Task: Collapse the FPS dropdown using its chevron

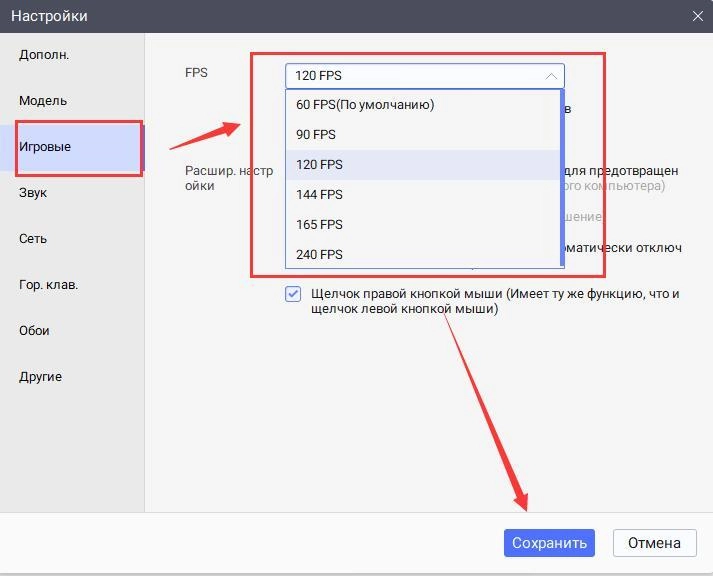Action: pos(551,76)
